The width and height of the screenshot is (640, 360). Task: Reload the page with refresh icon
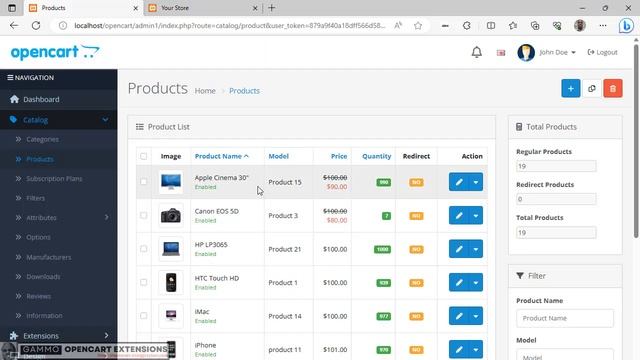[36, 25]
